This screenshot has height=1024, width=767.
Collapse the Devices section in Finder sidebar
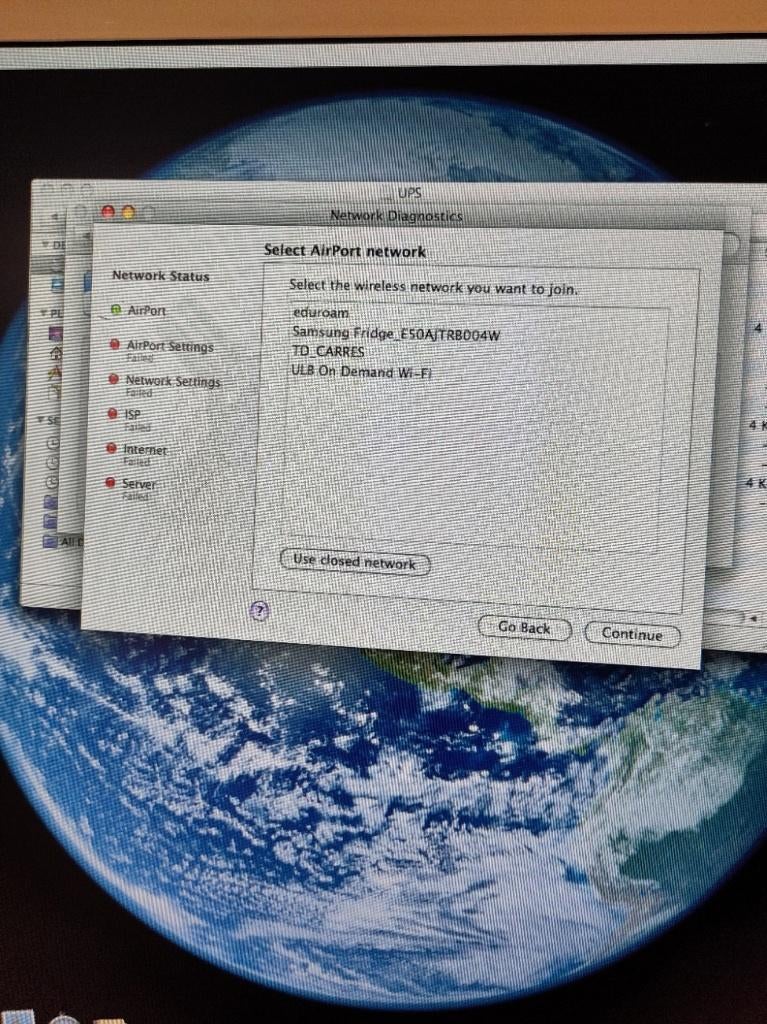[x=46, y=244]
